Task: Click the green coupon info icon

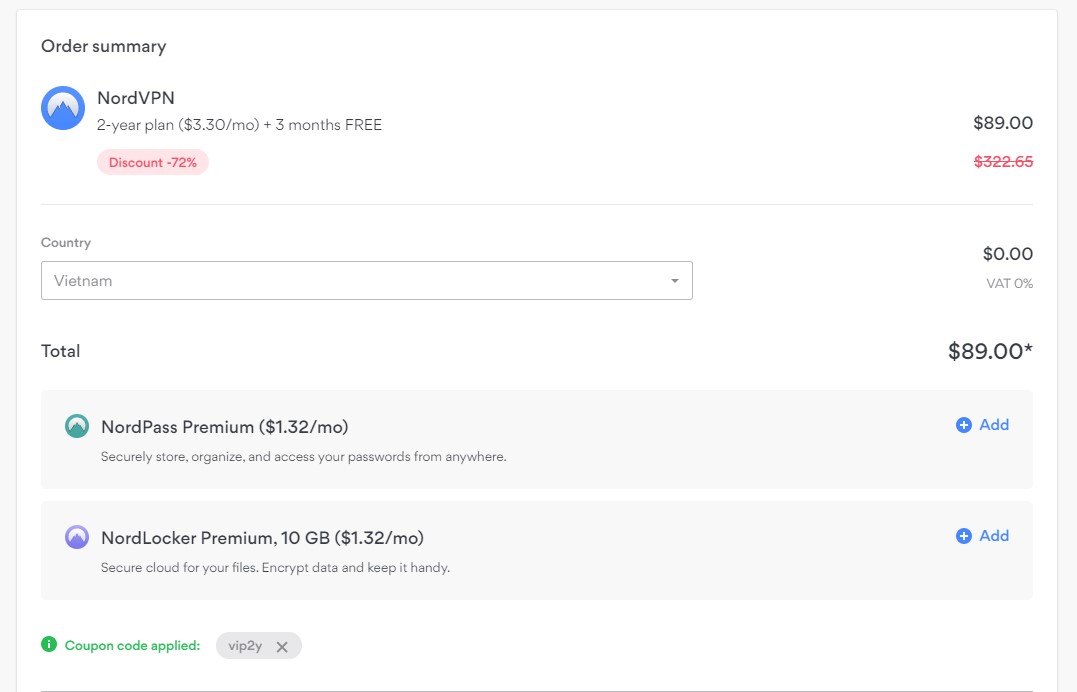Action: click(x=49, y=645)
